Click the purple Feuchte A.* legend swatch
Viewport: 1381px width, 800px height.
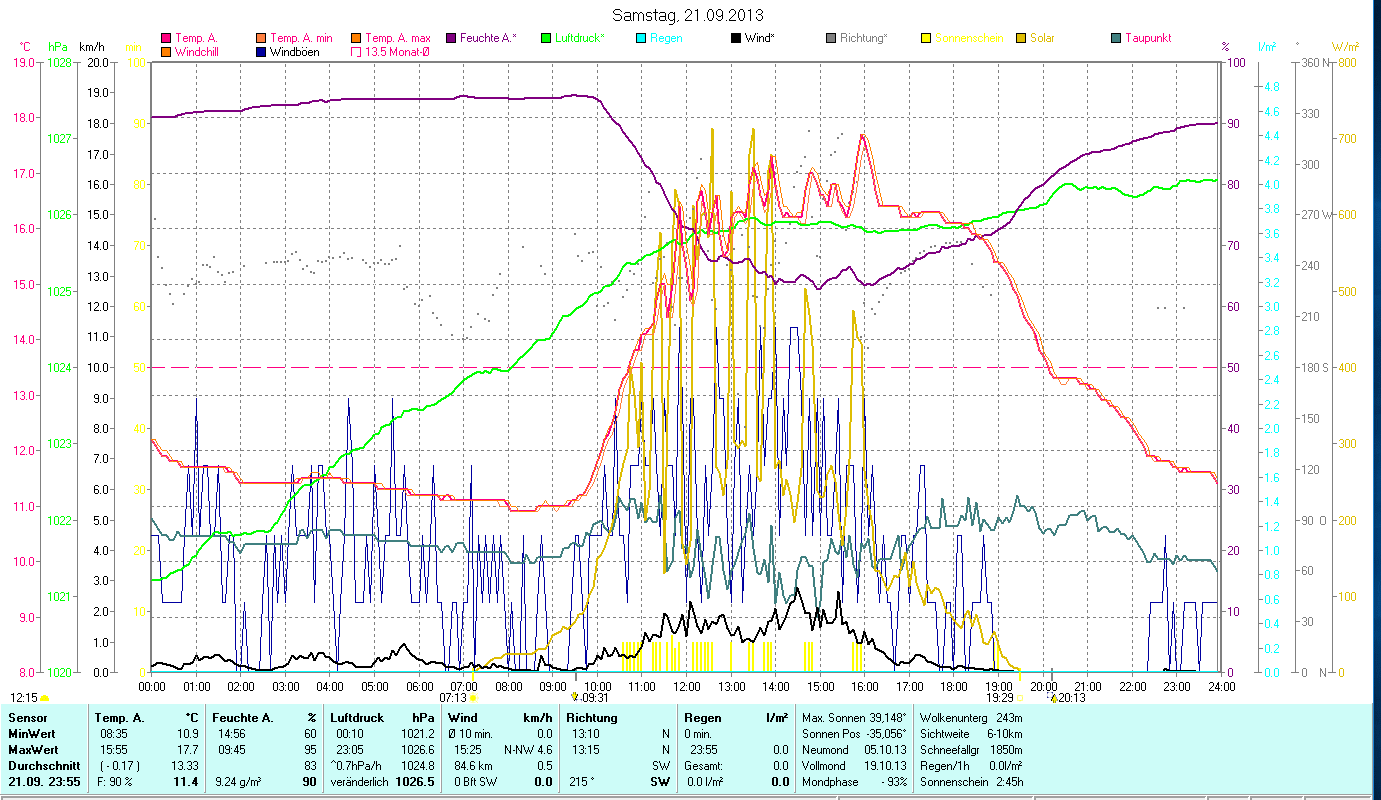pos(451,39)
